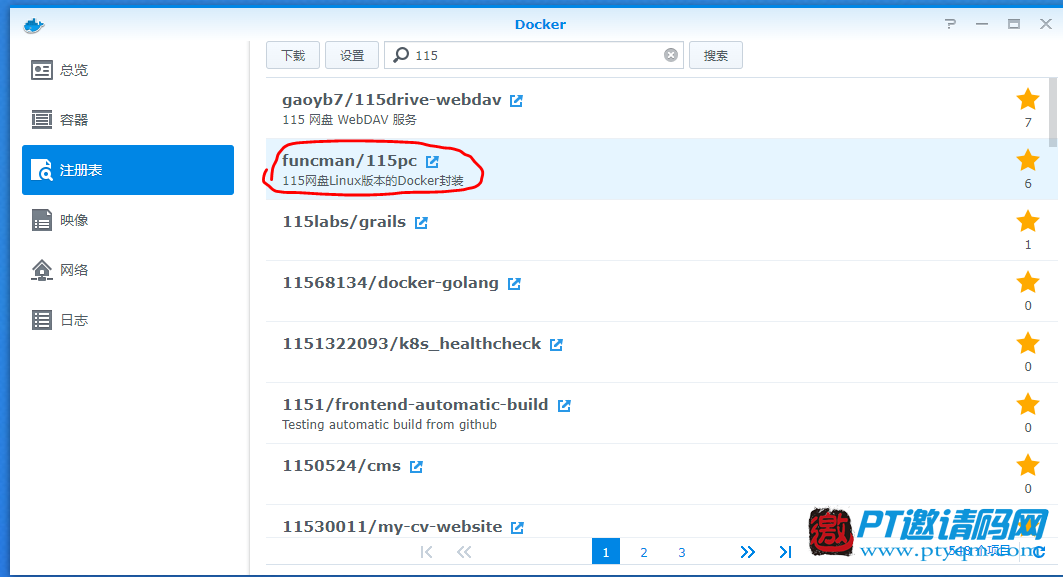The image size is (1063, 577).
Task: Click the star icon for 1150524/cms
Action: click(1028, 466)
